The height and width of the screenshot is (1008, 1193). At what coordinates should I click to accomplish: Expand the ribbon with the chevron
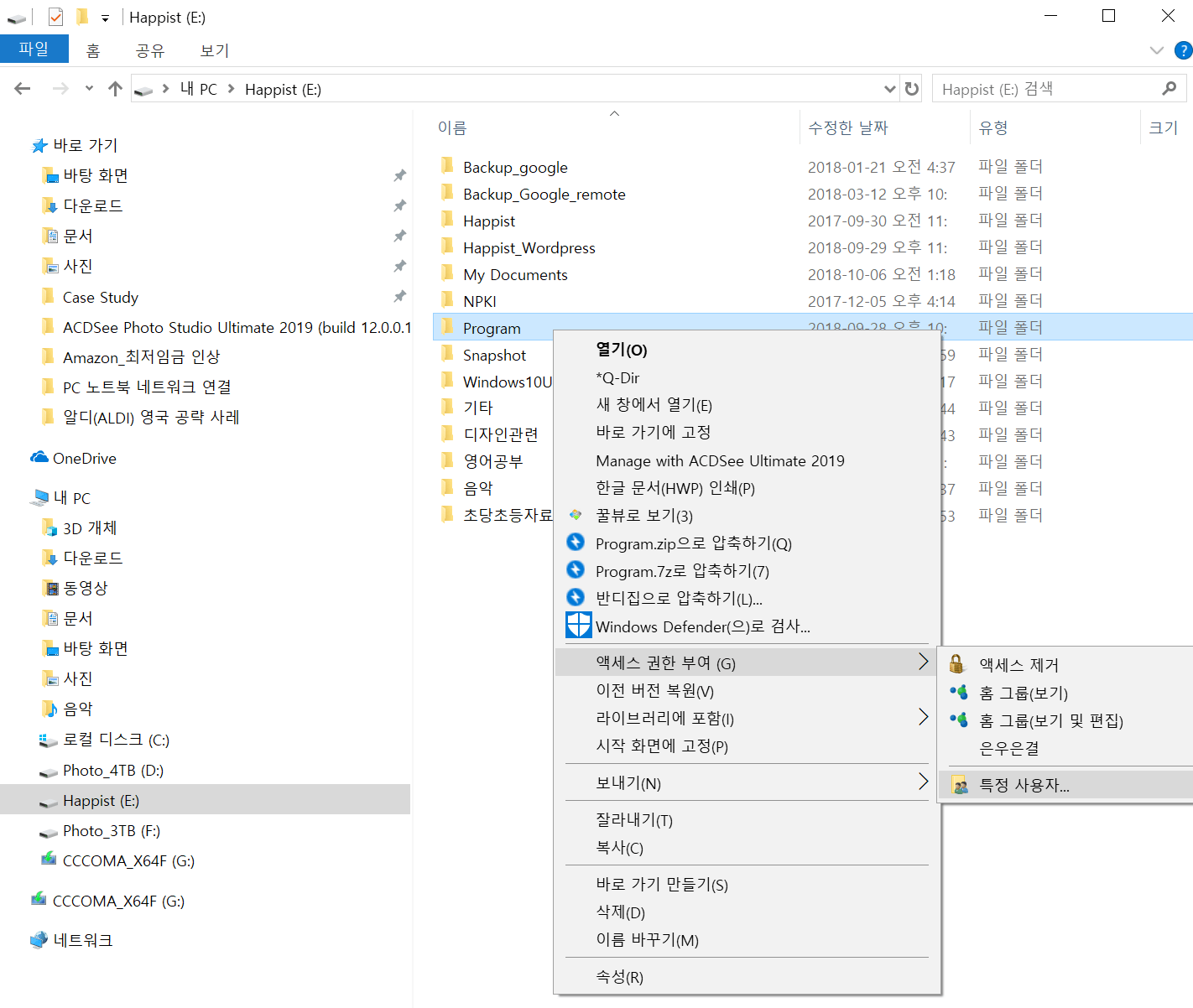click(x=1157, y=50)
